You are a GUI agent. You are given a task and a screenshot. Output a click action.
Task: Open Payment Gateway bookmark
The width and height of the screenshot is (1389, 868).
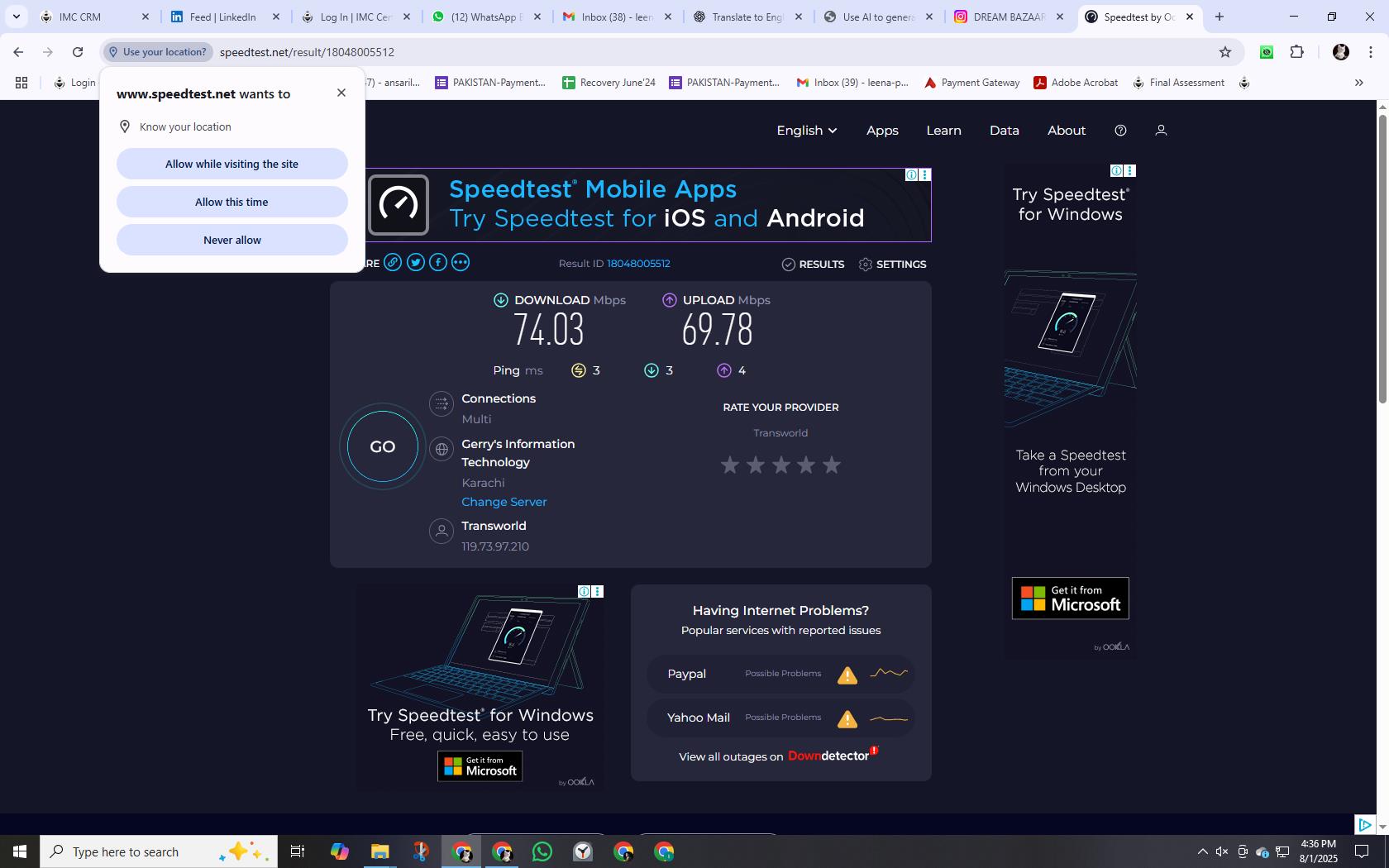pos(971,83)
